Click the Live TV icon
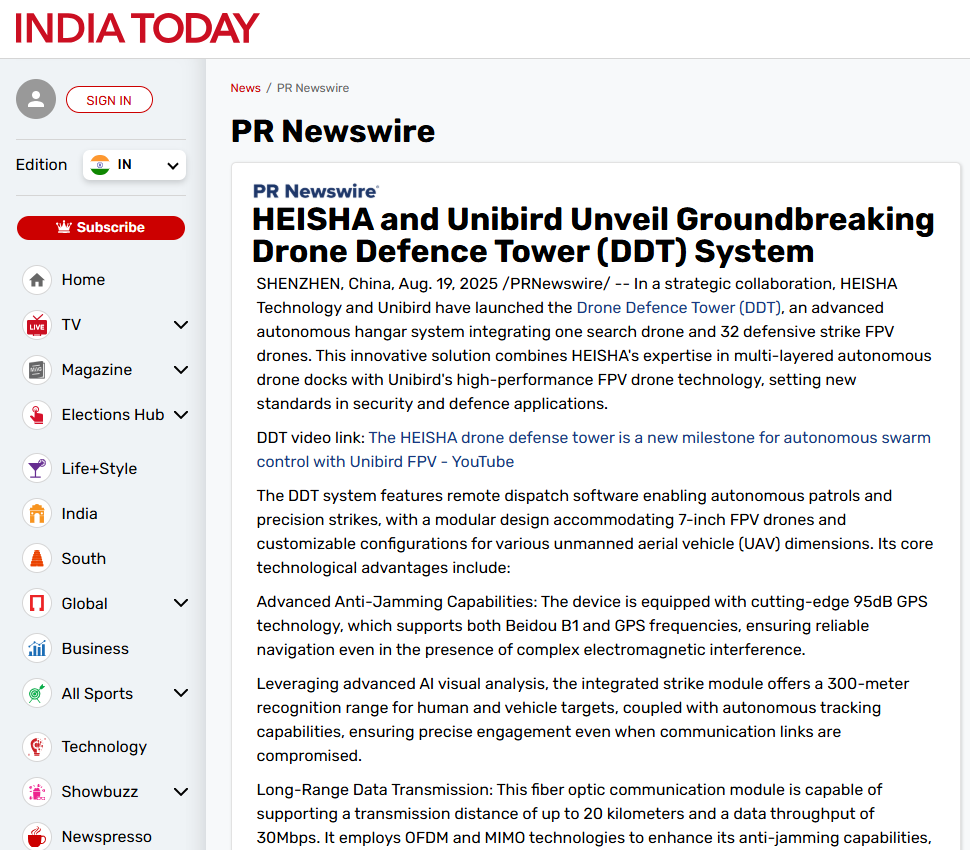 [37, 325]
